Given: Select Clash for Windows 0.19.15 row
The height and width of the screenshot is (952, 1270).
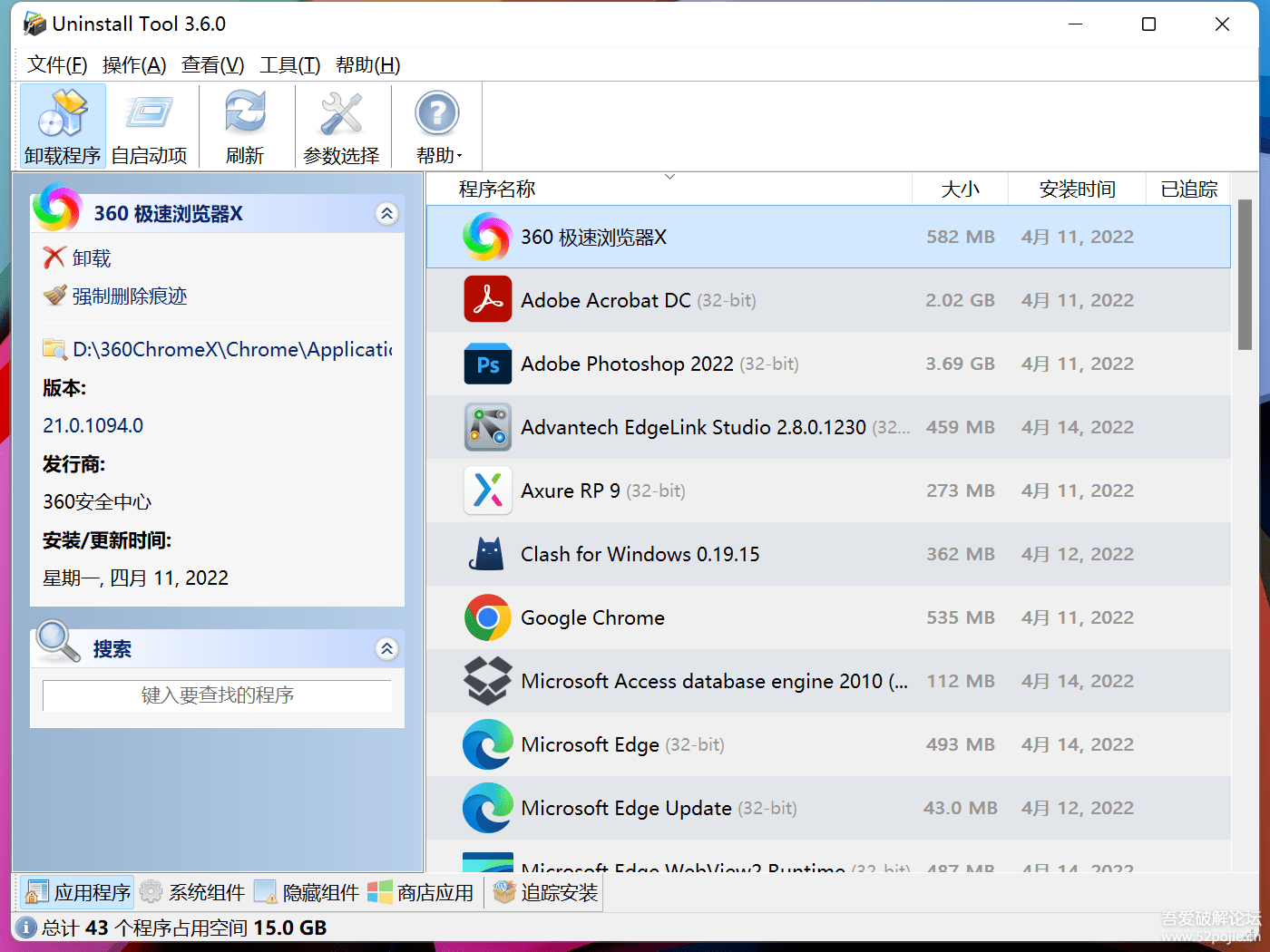Looking at the screenshot, I should click(x=828, y=554).
